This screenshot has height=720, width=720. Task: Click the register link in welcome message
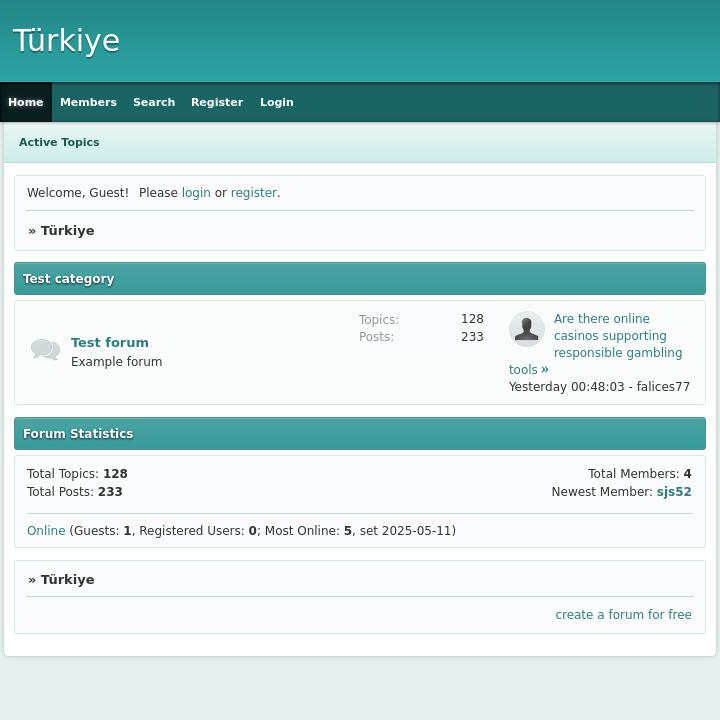pos(254,193)
